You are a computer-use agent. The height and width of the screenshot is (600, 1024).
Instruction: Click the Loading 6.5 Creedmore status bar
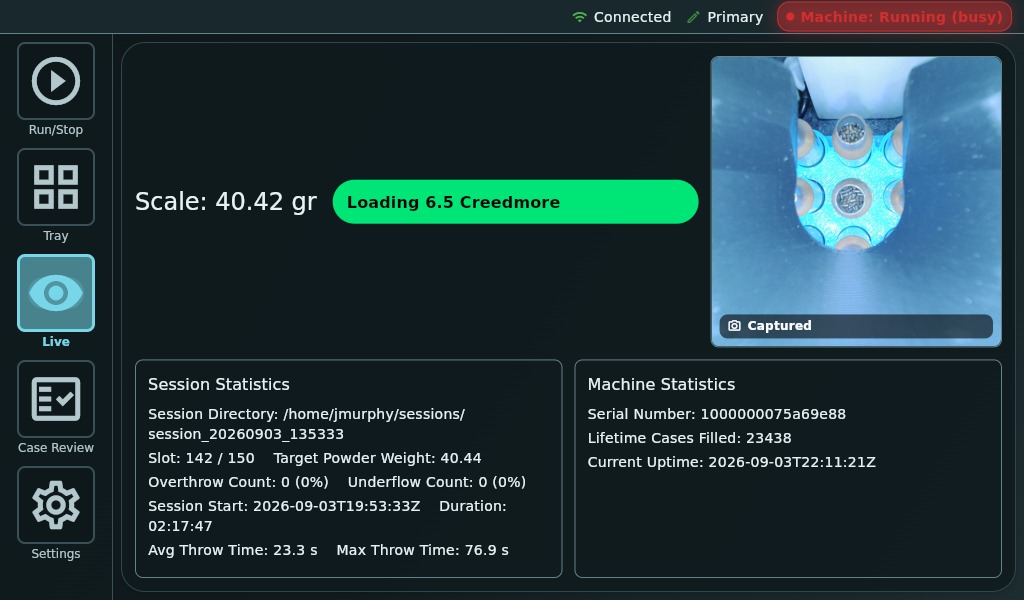click(515, 202)
